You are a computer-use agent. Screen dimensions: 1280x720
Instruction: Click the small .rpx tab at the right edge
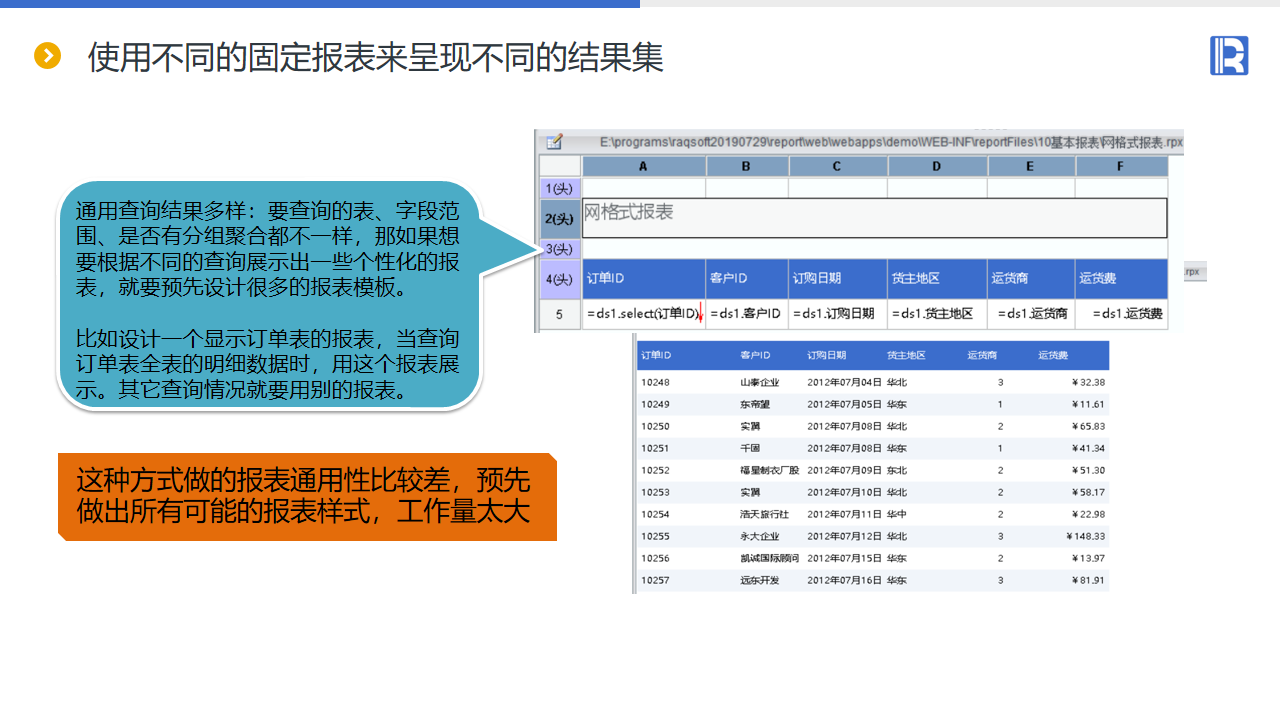click(1194, 272)
